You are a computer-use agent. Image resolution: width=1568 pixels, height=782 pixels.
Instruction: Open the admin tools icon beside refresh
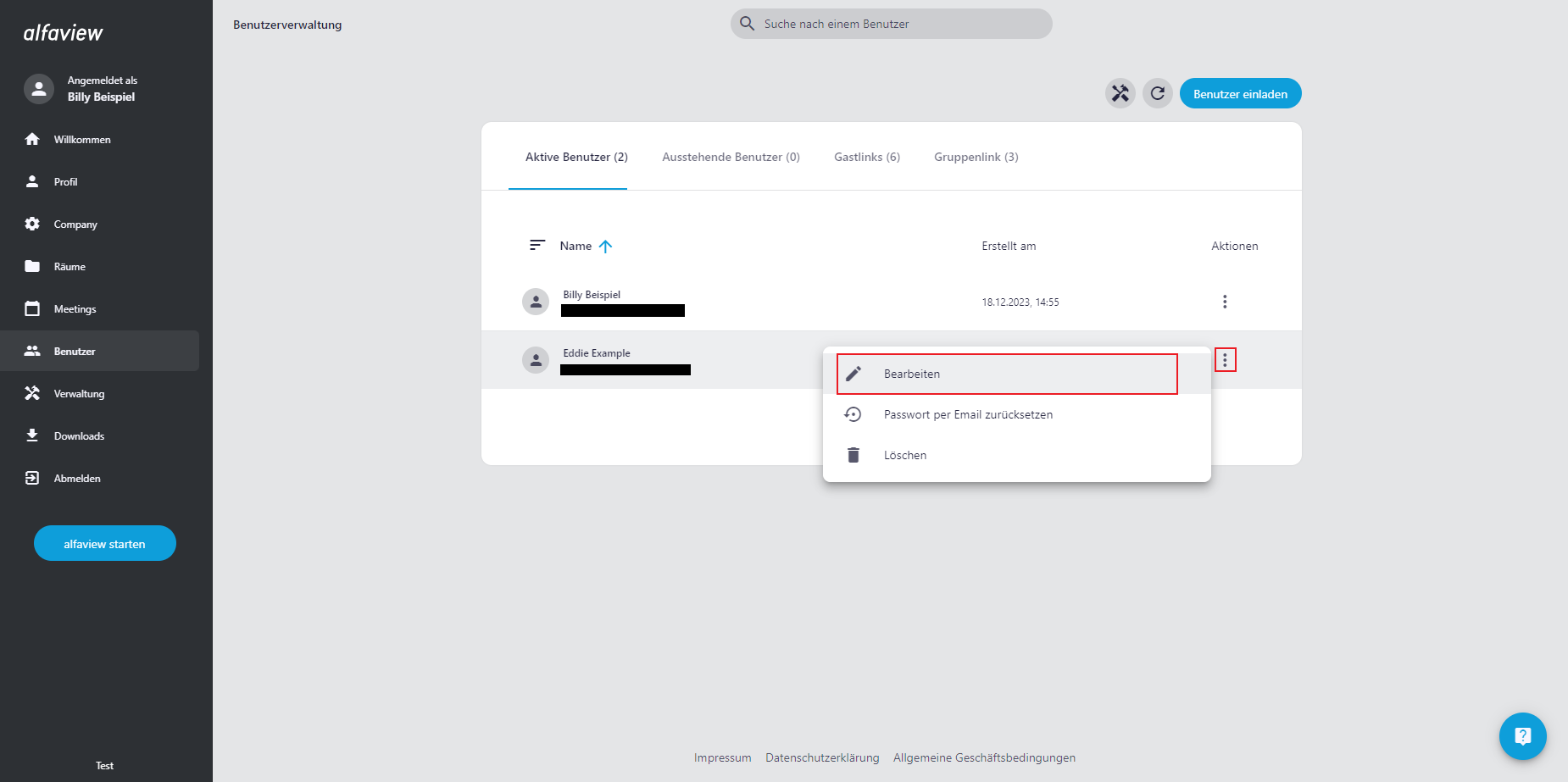pos(1120,93)
